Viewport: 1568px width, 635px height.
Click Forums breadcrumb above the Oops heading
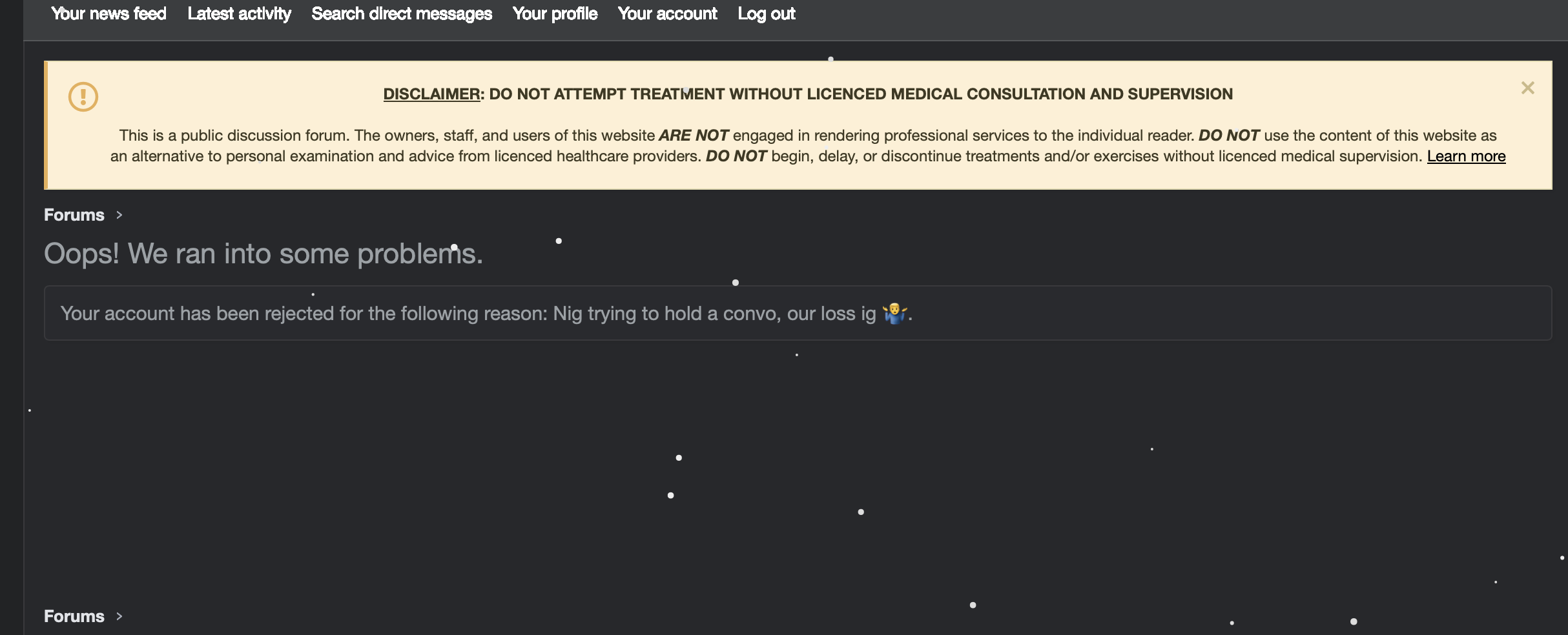tap(74, 215)
